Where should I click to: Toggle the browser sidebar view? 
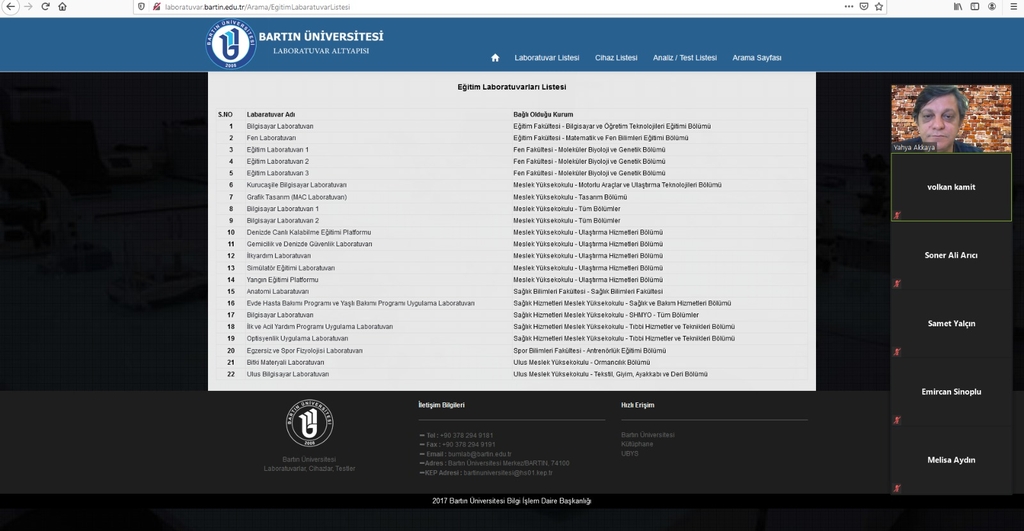tap(975, 6)
